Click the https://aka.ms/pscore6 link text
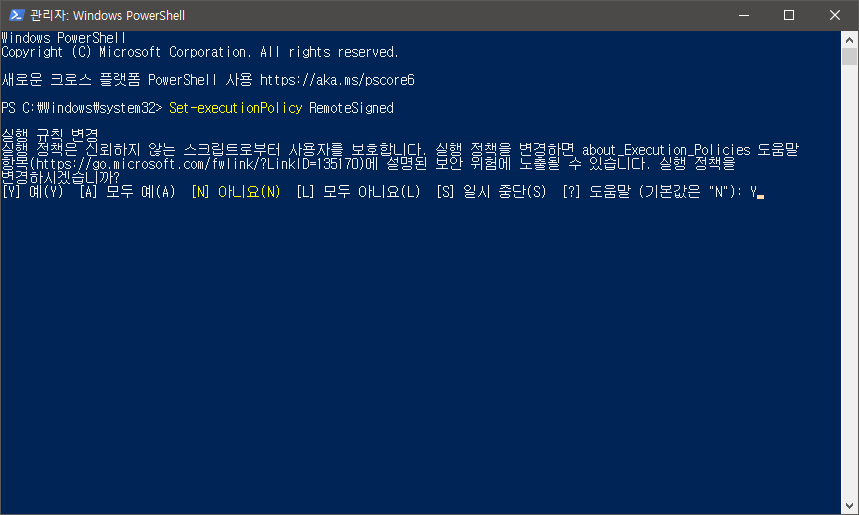The height and width of the screenshot is (515, 859). click(x=337, y=81)
